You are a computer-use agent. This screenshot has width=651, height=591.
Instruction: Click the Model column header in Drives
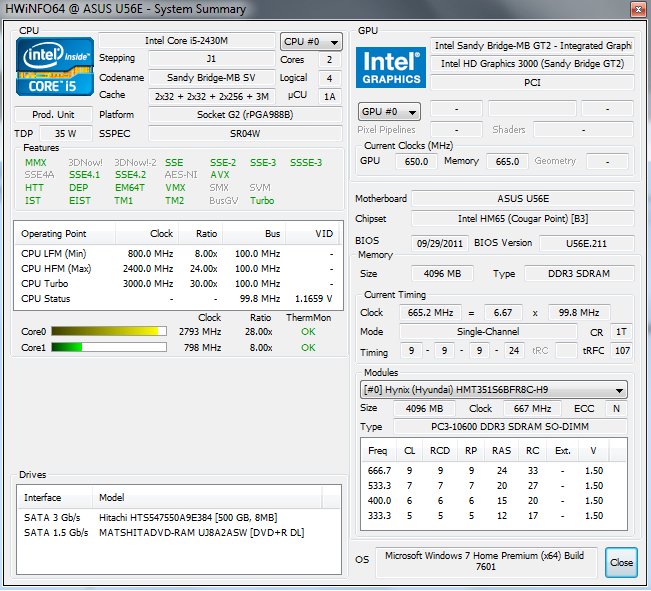tap(207, 498)
